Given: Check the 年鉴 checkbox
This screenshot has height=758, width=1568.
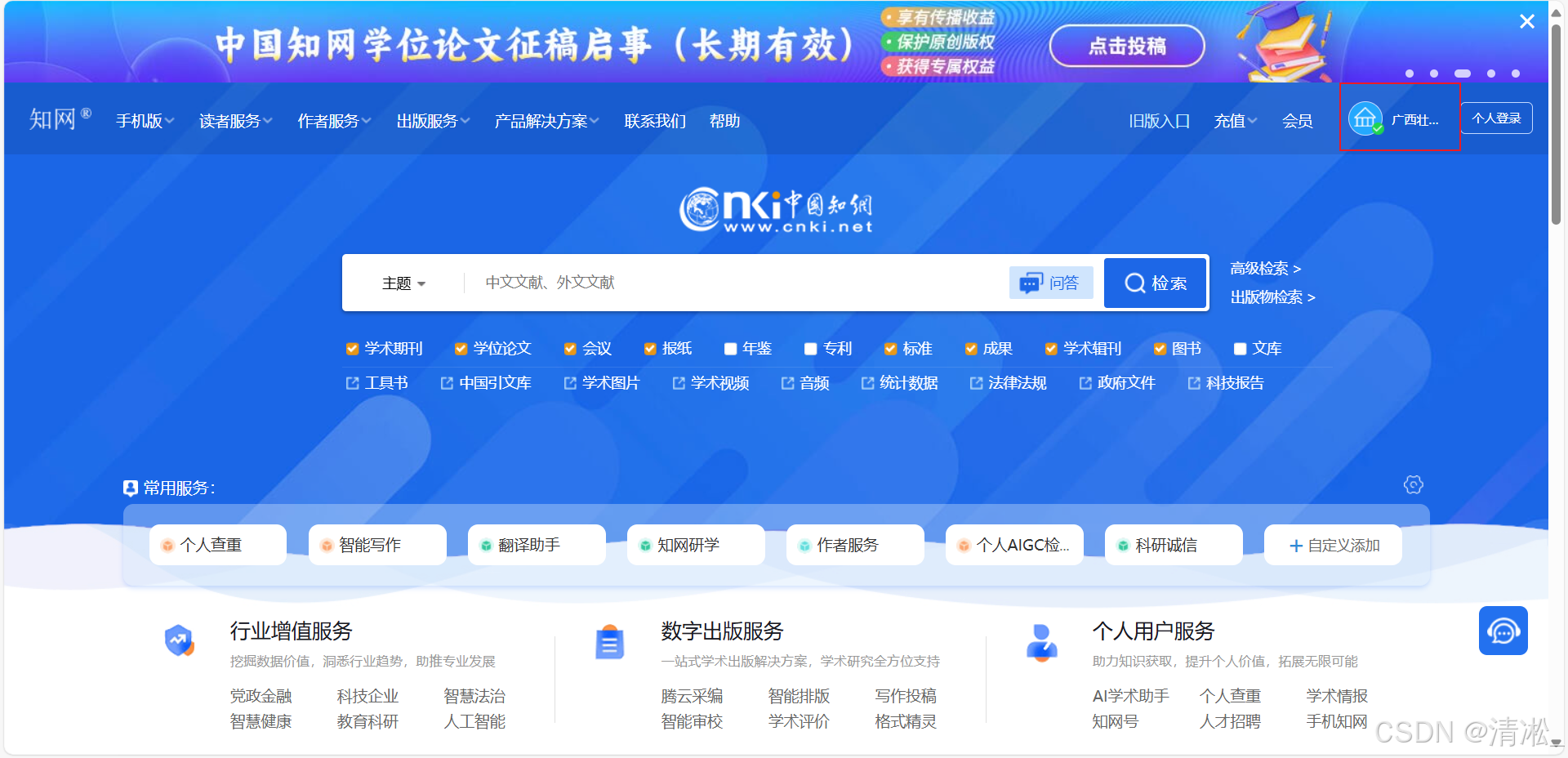Looking at the screenshot, I should 730,349.
